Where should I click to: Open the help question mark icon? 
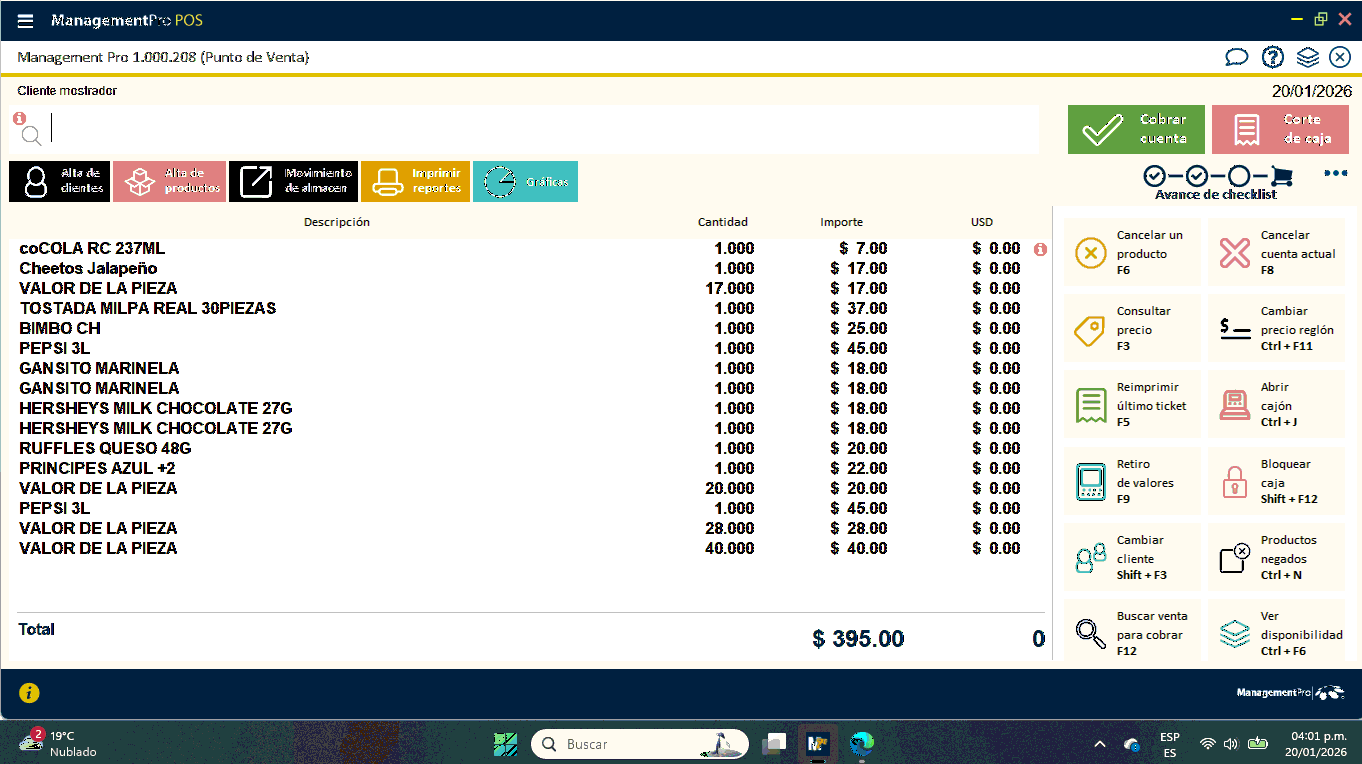[x=1272, y=58]
